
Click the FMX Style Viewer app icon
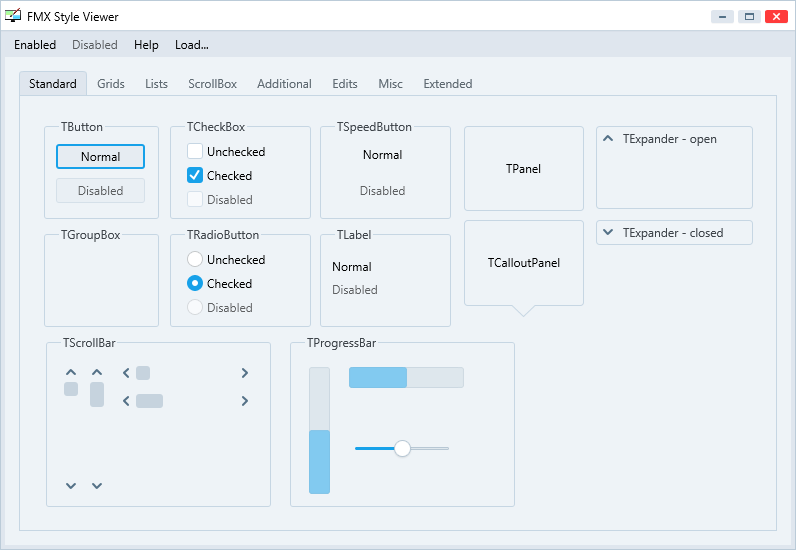[x=13, y=16]
